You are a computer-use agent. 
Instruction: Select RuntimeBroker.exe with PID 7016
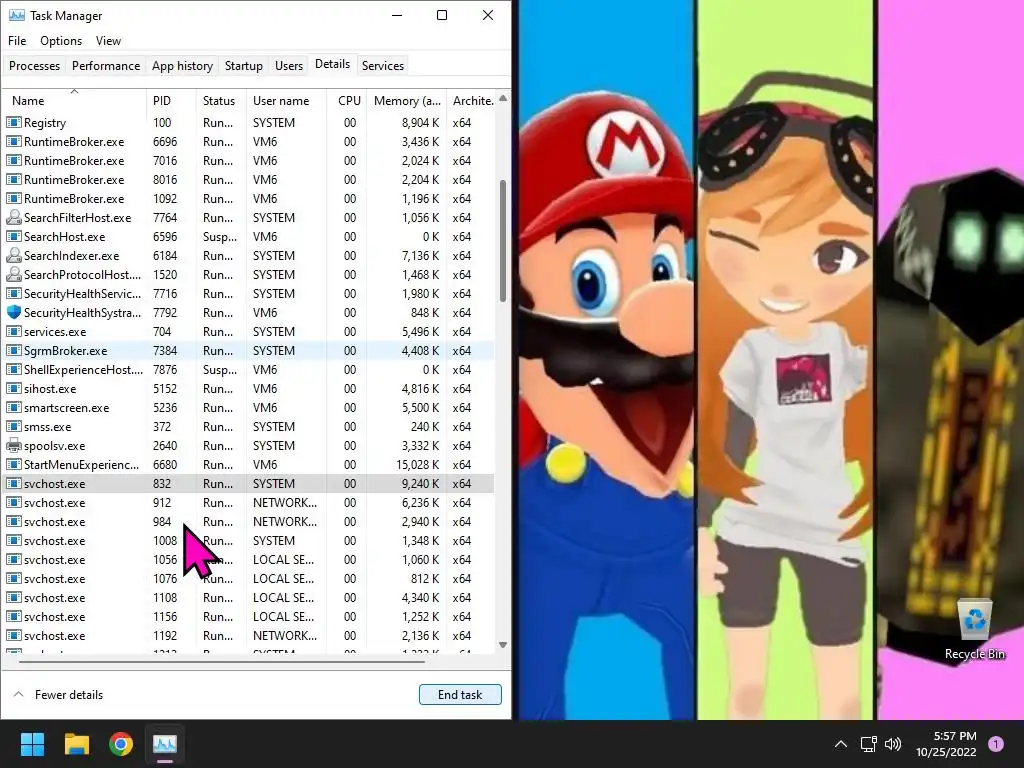point(248,161)
